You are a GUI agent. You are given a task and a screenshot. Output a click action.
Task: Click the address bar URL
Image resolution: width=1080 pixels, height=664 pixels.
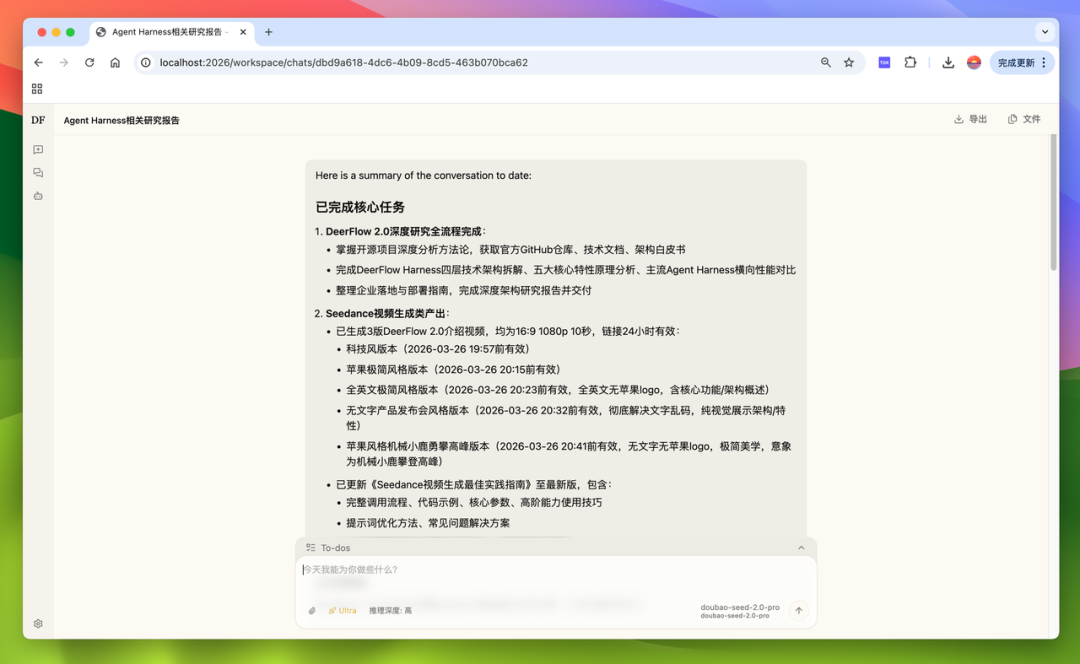coord(344,63)
